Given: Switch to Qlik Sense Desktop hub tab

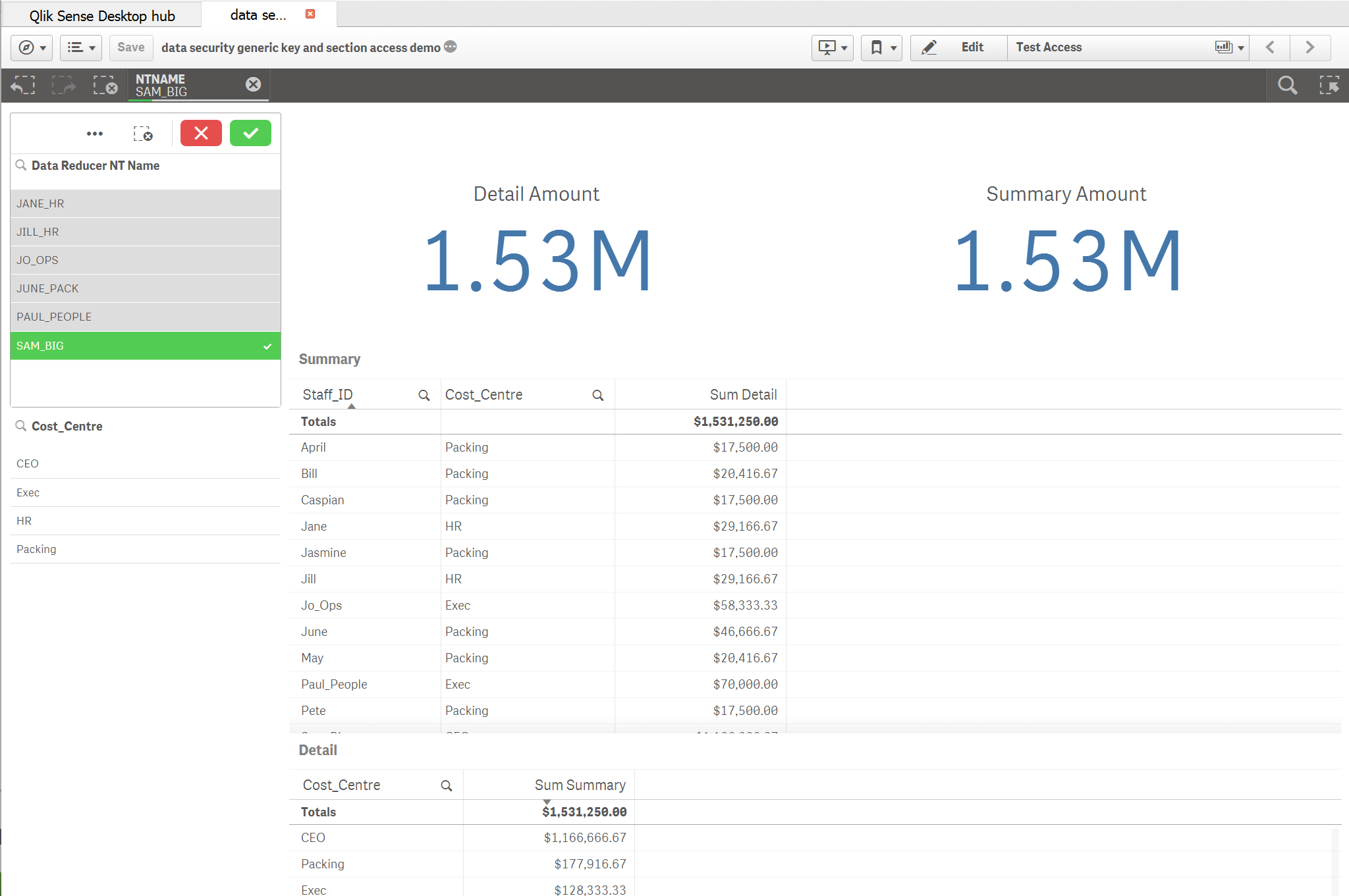Looking at the screenshot, I should click(x=102, y=15).
